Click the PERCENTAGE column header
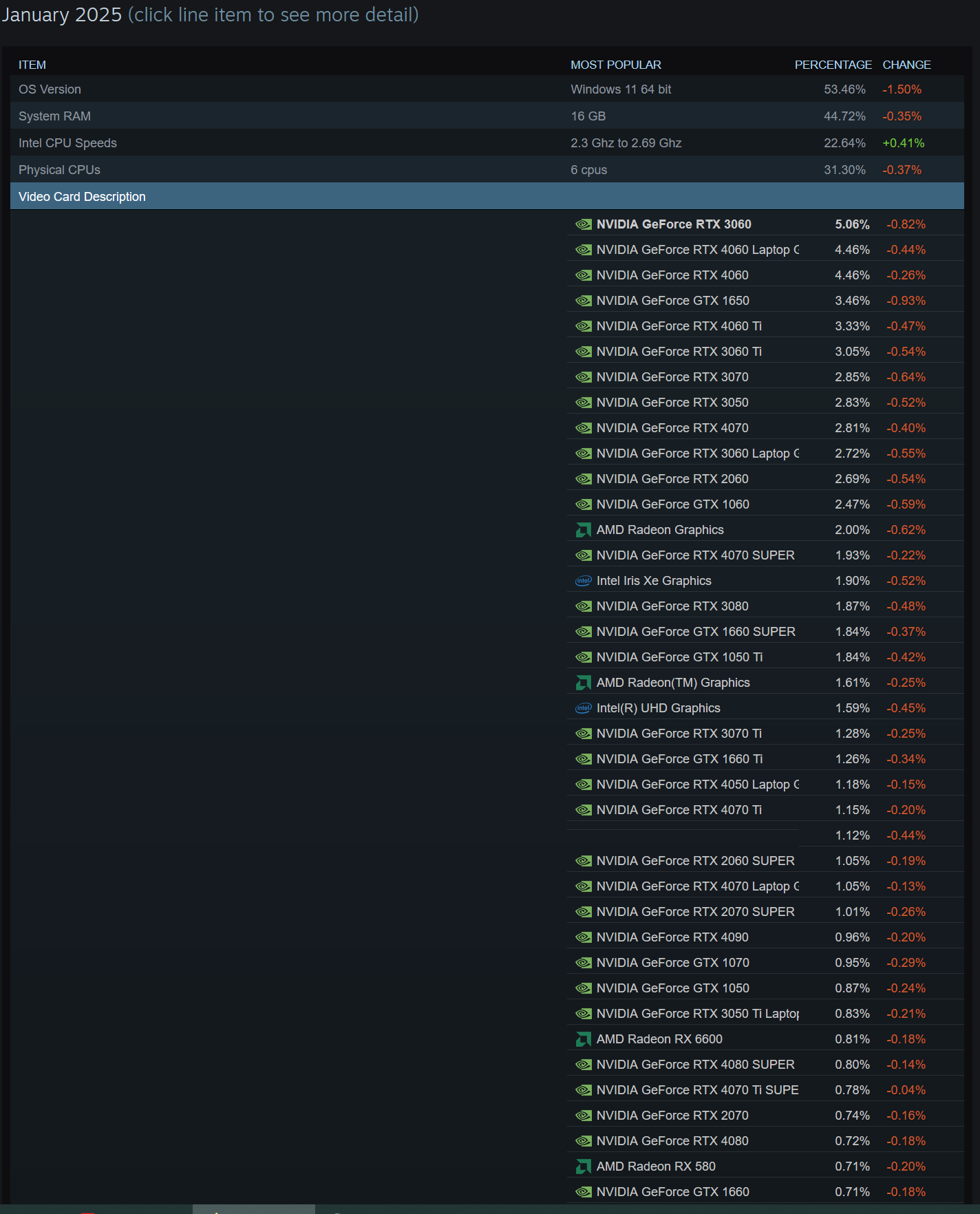The height and width of the screenshot is (1214, 980). [x=833, y=65]
